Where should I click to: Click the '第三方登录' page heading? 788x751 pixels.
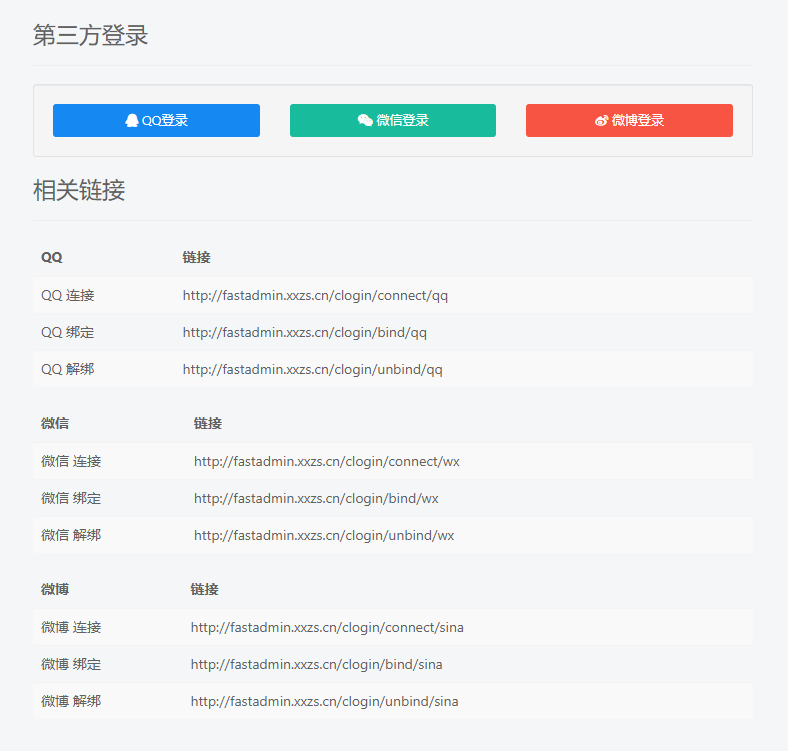[90, 36]
